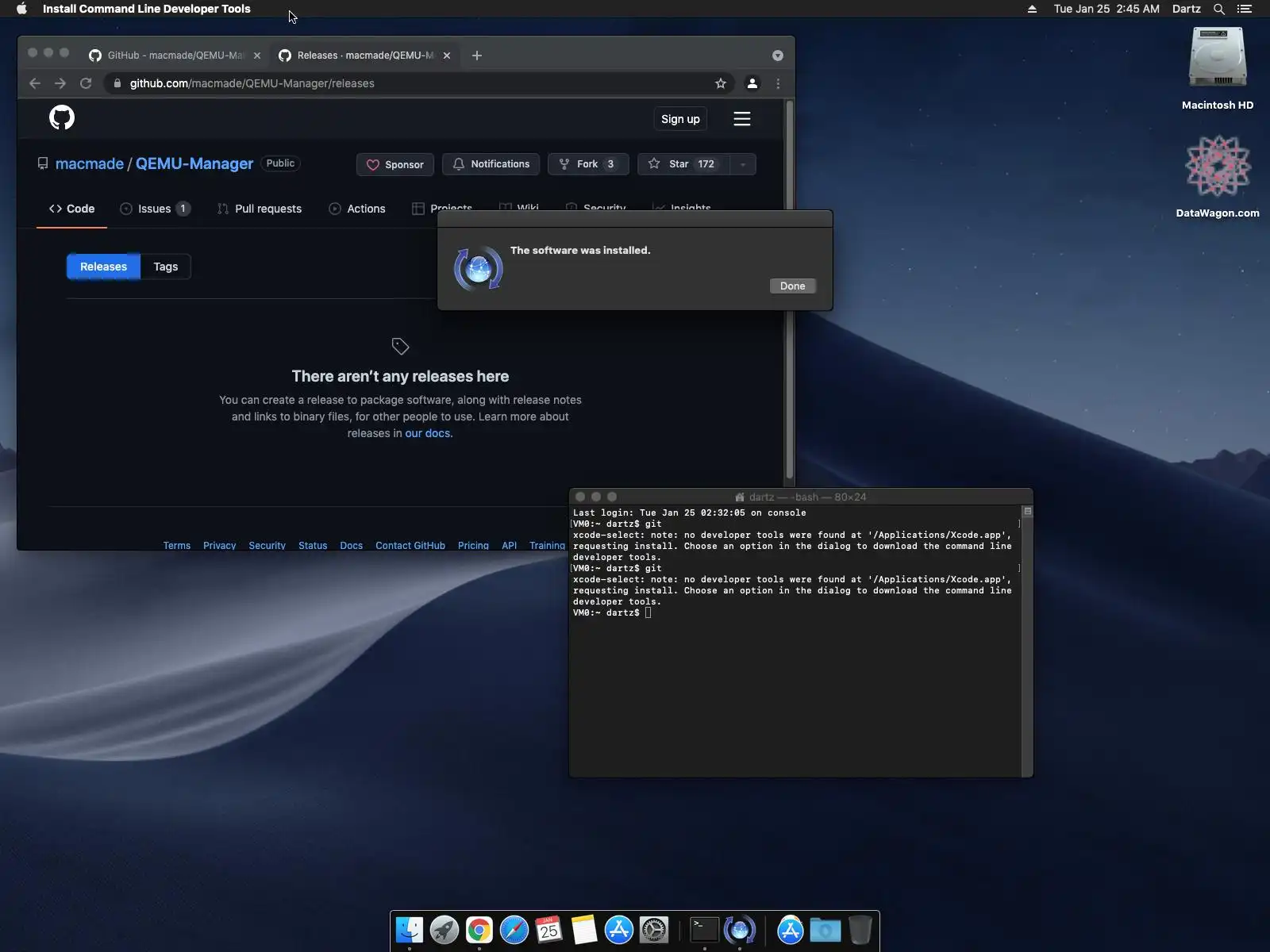Open a new Chrome tab
The height and width of the screenshot is (952, 1270).
[x=477, y=56]
